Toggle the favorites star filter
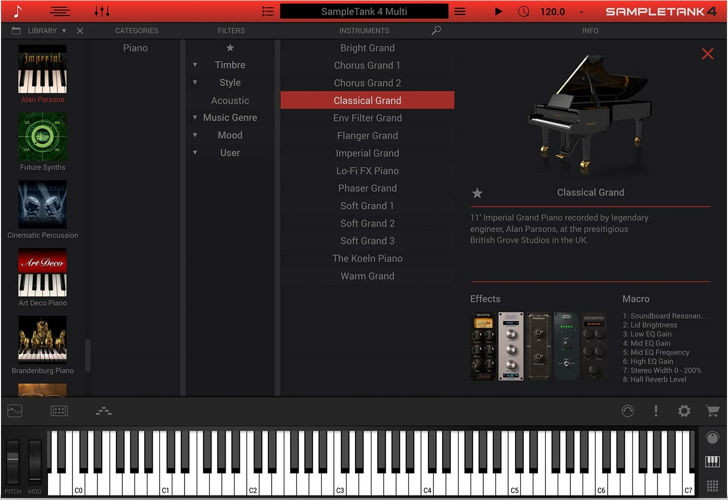Screen dimensions: 728x500 tap(230, 48)
